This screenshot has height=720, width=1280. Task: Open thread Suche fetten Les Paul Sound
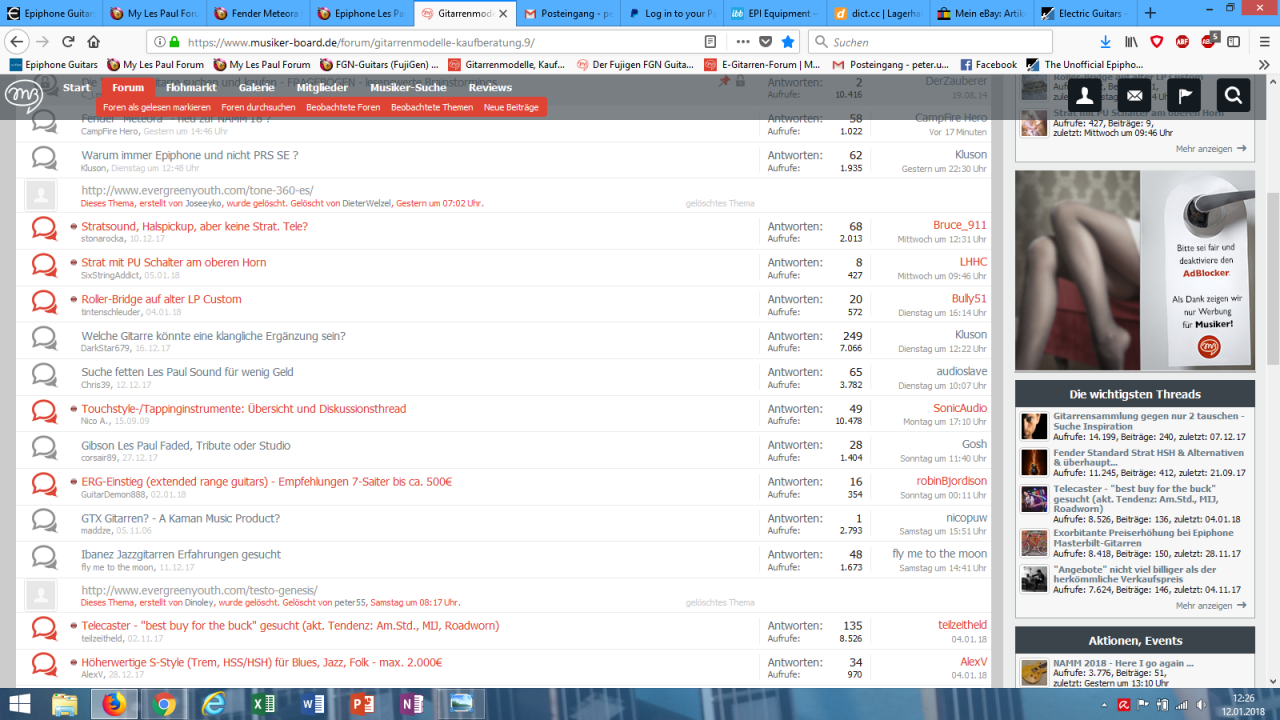coord(188,372)
